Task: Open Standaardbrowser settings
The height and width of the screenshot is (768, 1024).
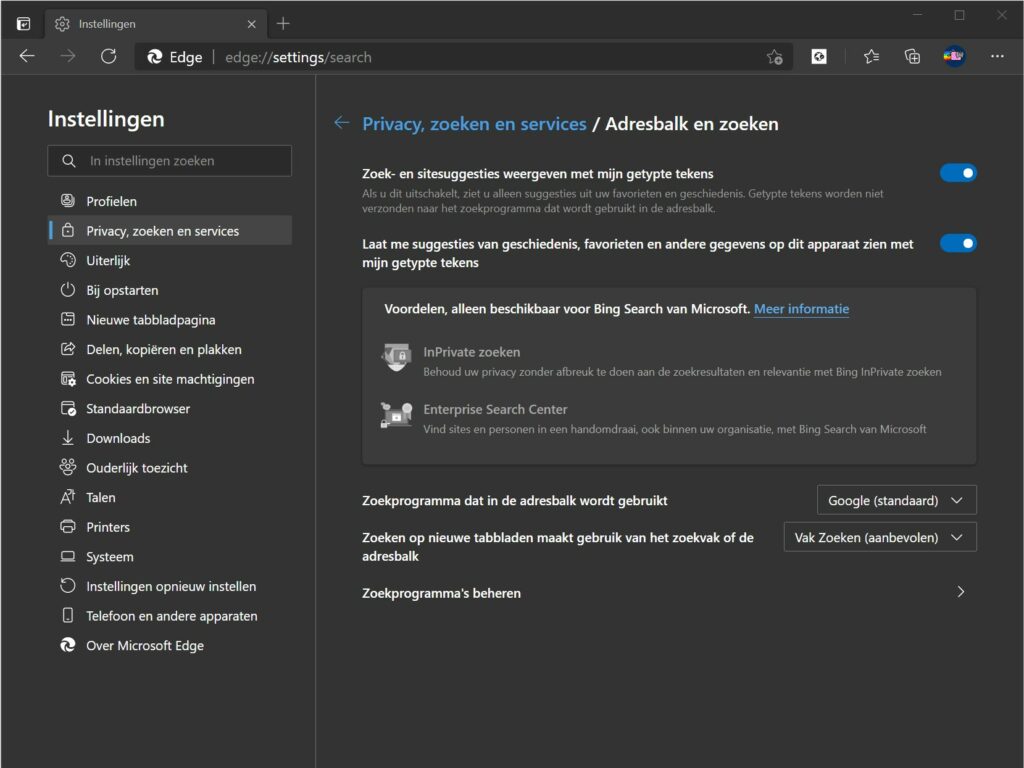Action: tap(170, 408)
